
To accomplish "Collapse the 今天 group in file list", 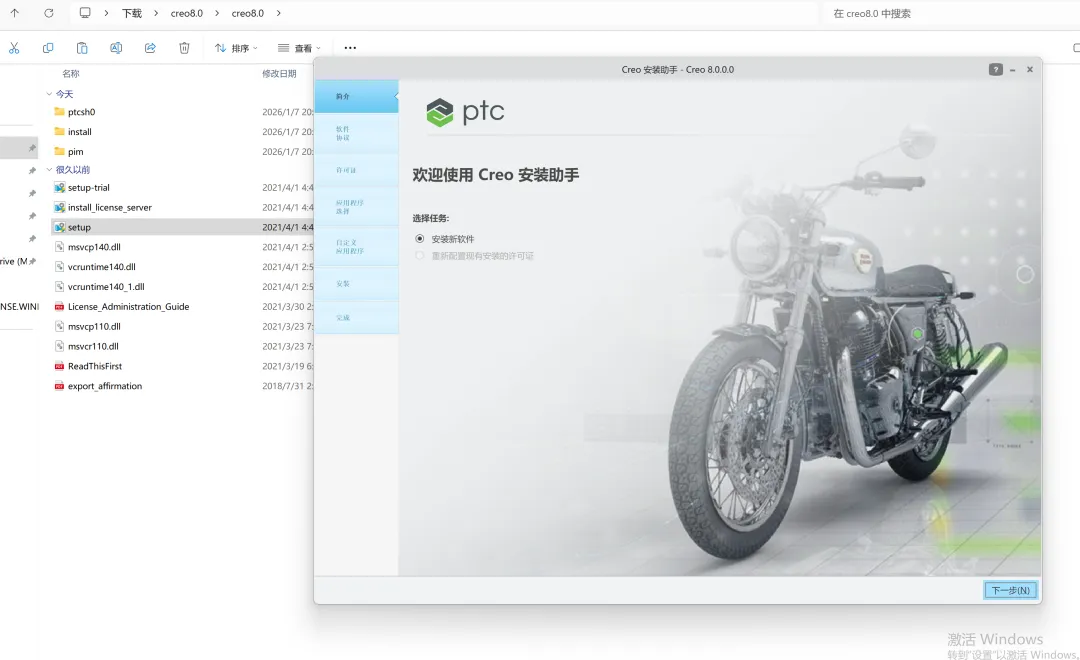I will click(x=49, y=94).
